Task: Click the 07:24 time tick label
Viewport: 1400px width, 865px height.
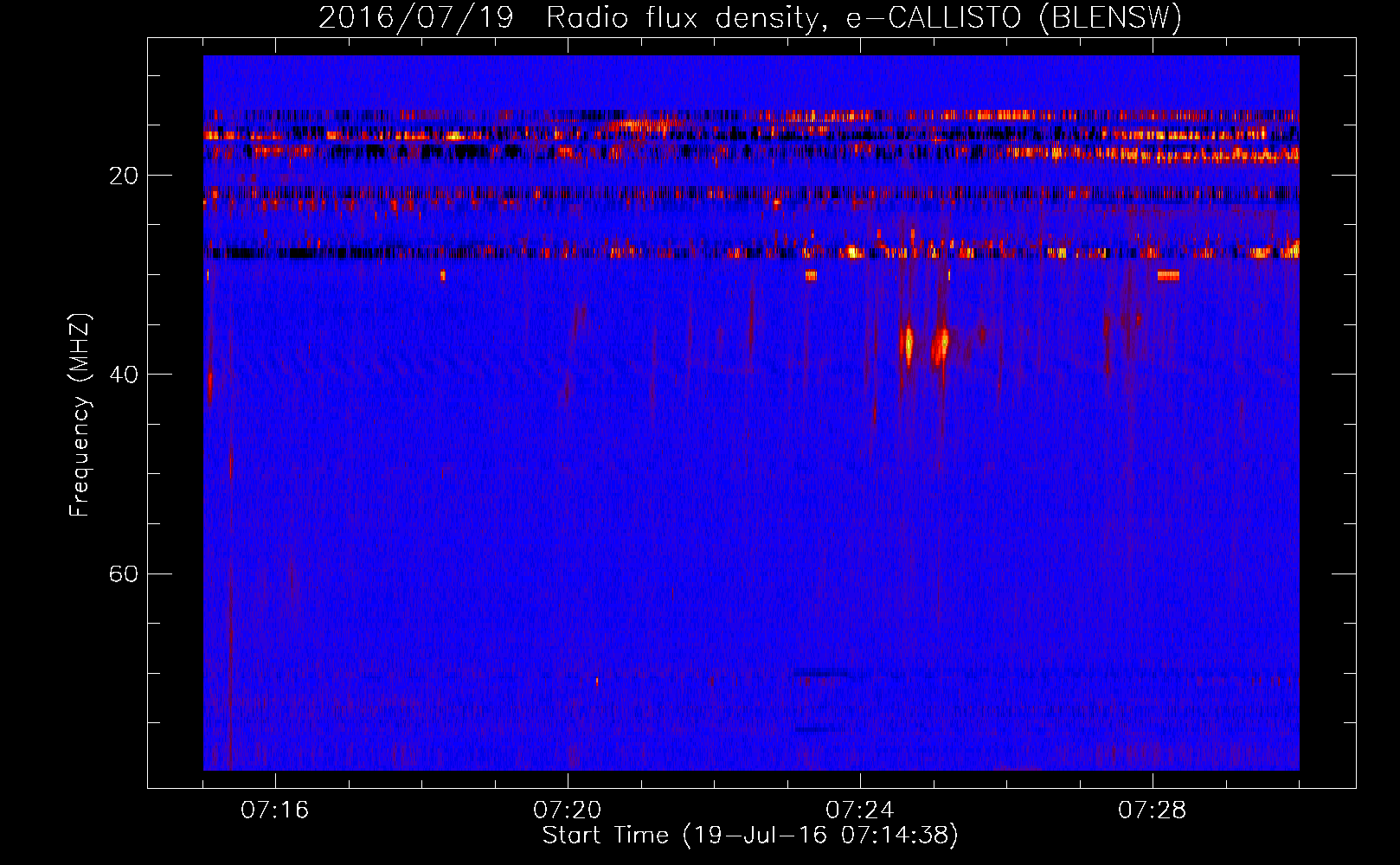Action: coord(859,811)
